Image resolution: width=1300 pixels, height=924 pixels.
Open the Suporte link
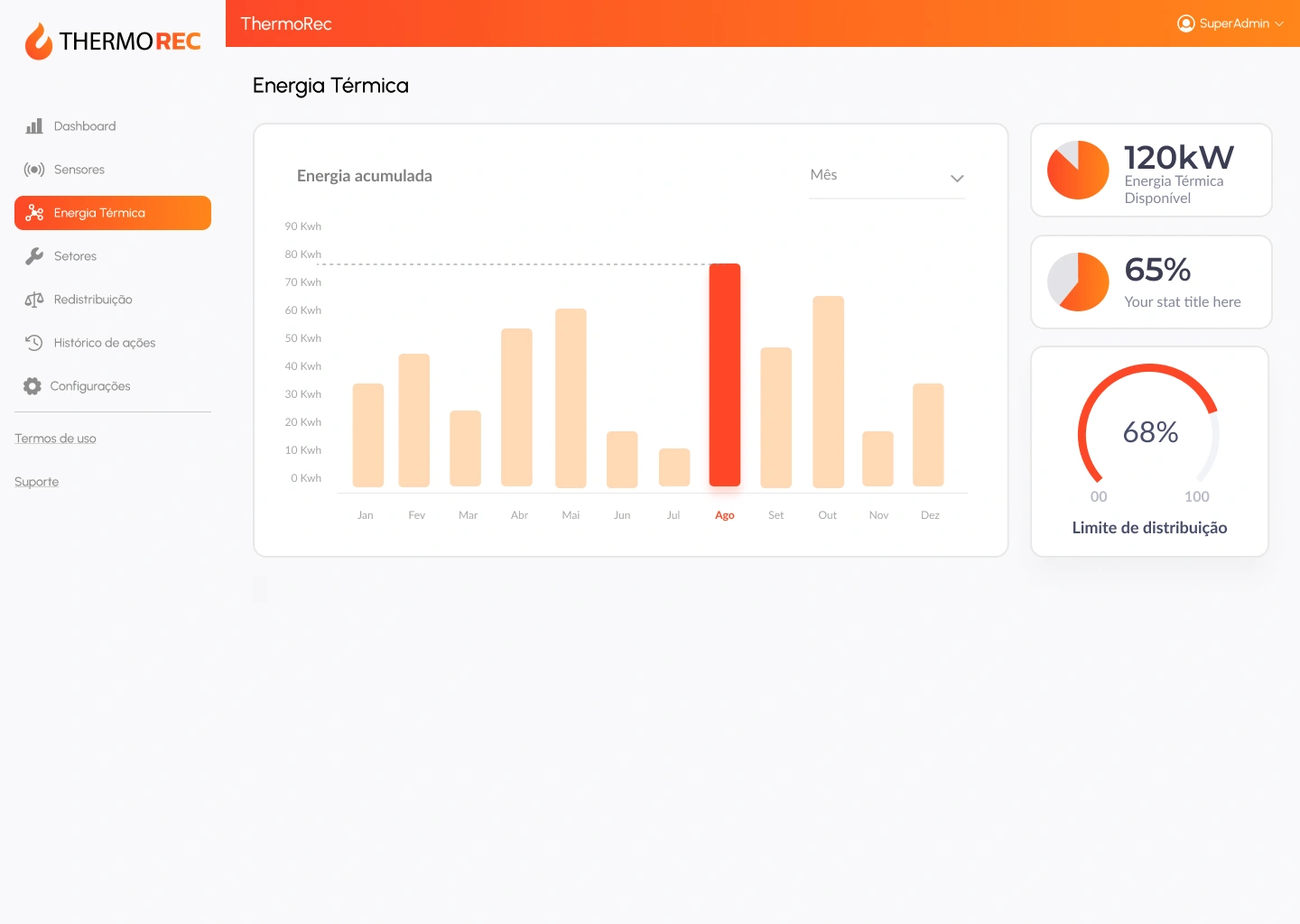(37, 482)
